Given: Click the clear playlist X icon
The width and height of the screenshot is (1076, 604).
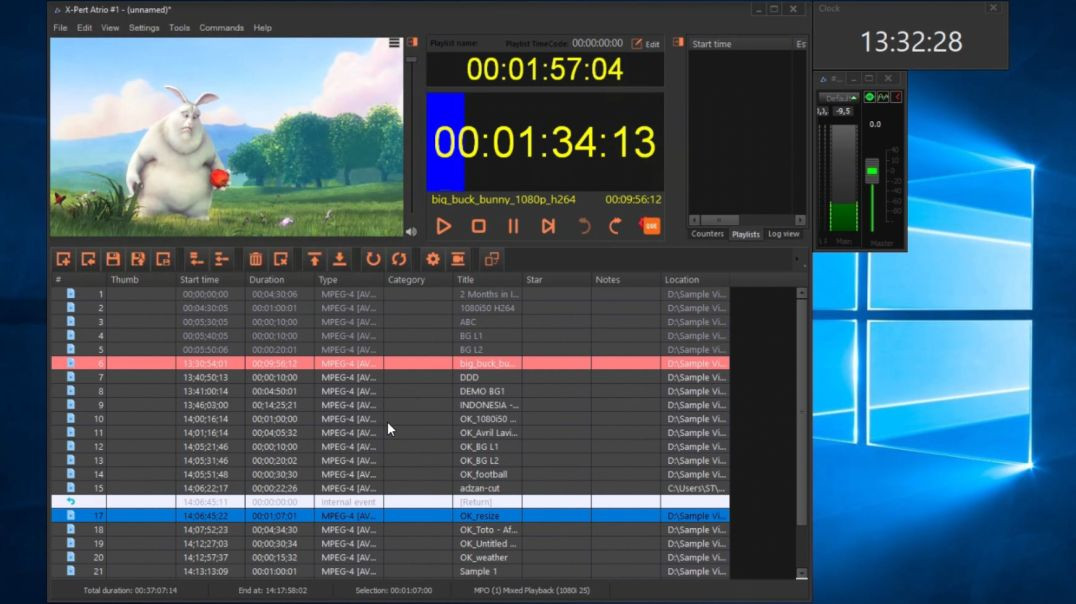Looking at the screenshot, I should point(281,259).
